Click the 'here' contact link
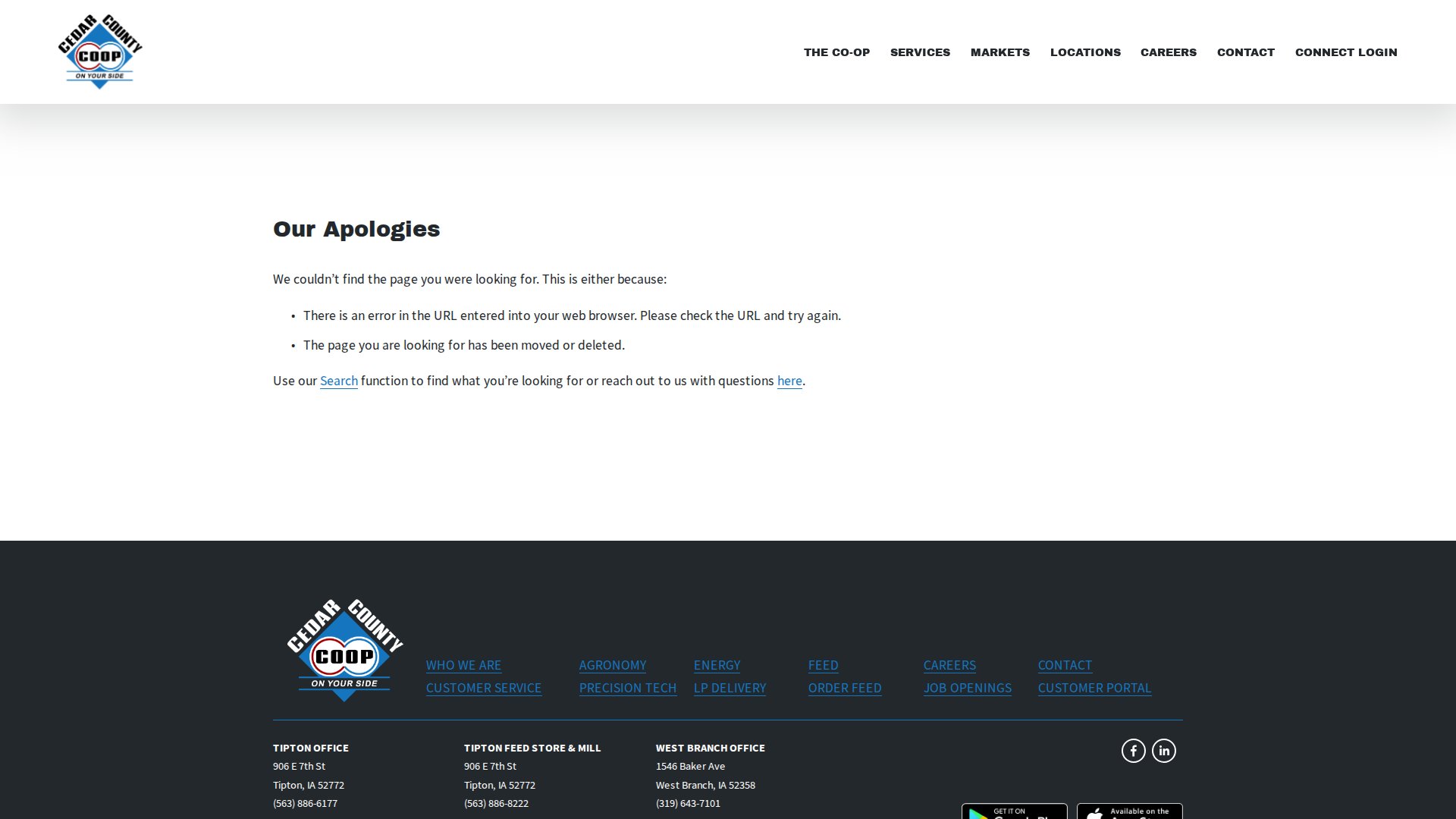This screenshot has width=1456, height=819. (789, 381)
